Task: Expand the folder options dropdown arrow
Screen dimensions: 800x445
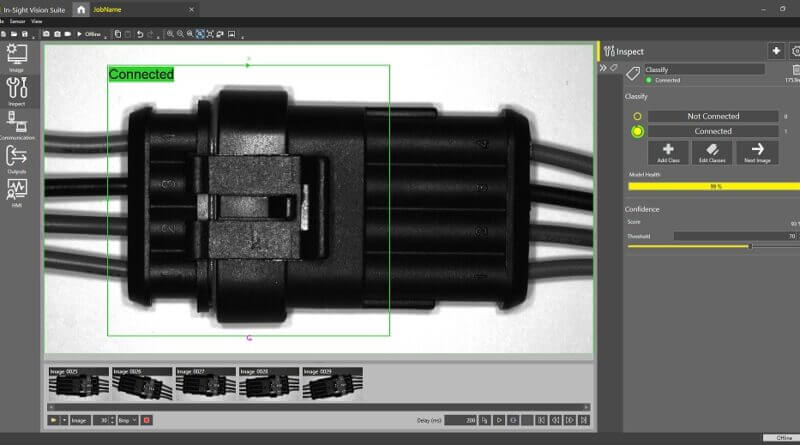Action: coord(64,420)
